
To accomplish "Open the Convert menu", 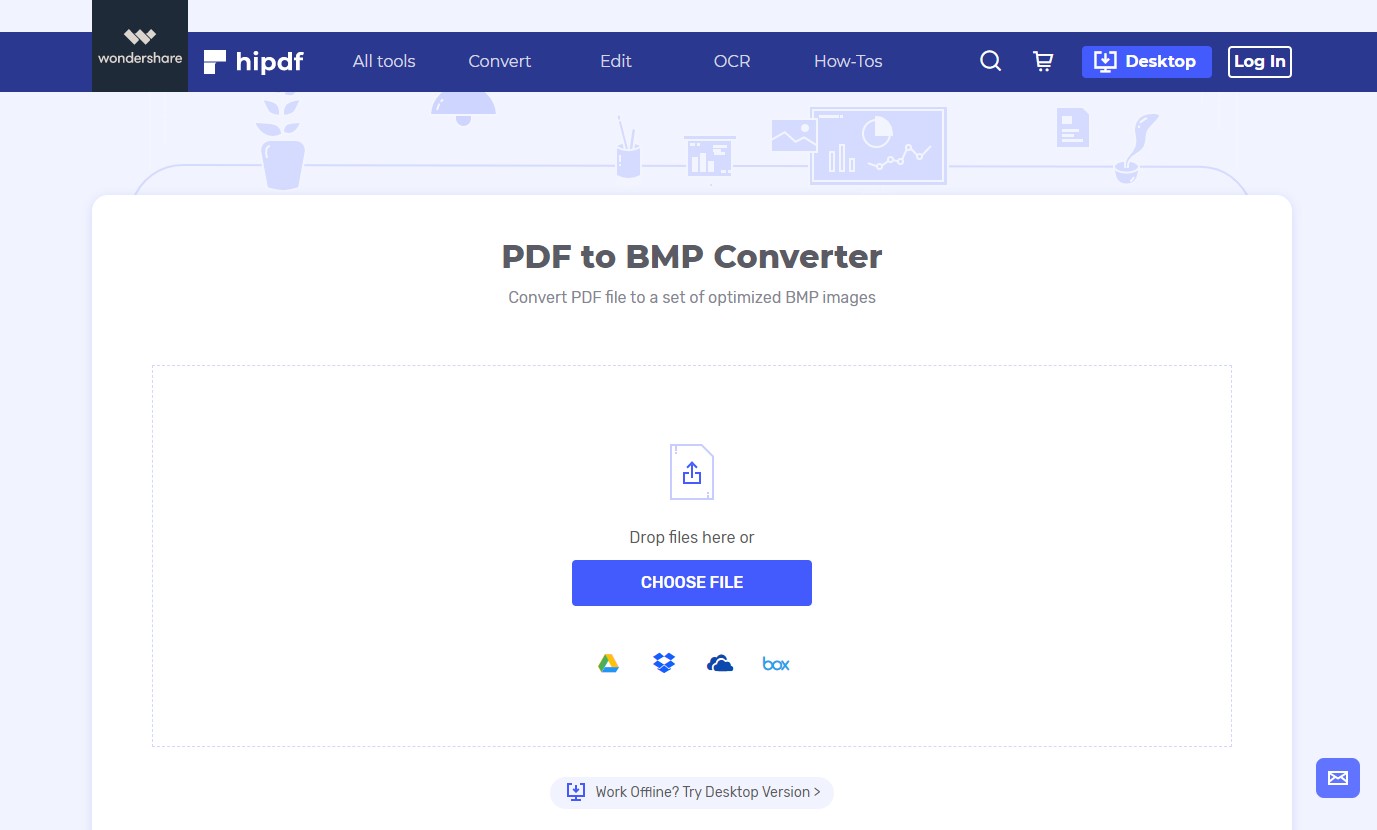I will [500, 62].
